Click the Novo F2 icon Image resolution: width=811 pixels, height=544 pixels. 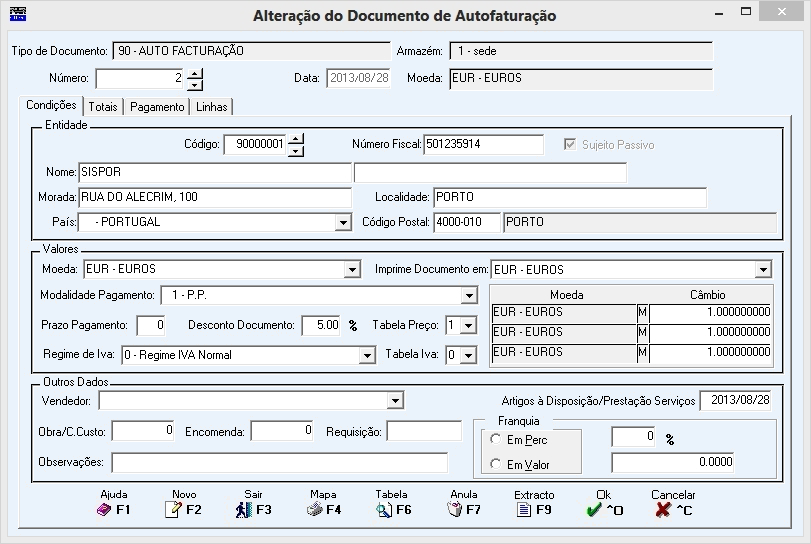(173, 510)
